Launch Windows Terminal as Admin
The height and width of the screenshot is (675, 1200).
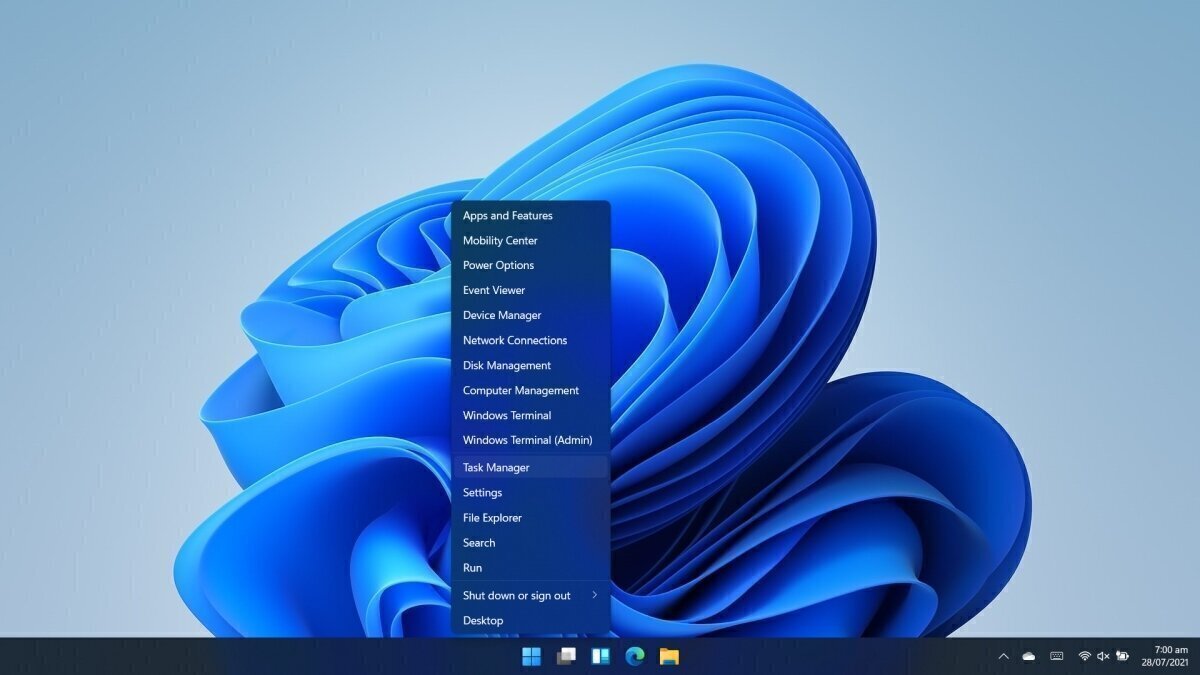pyautogui.click(x=528, y=440)
